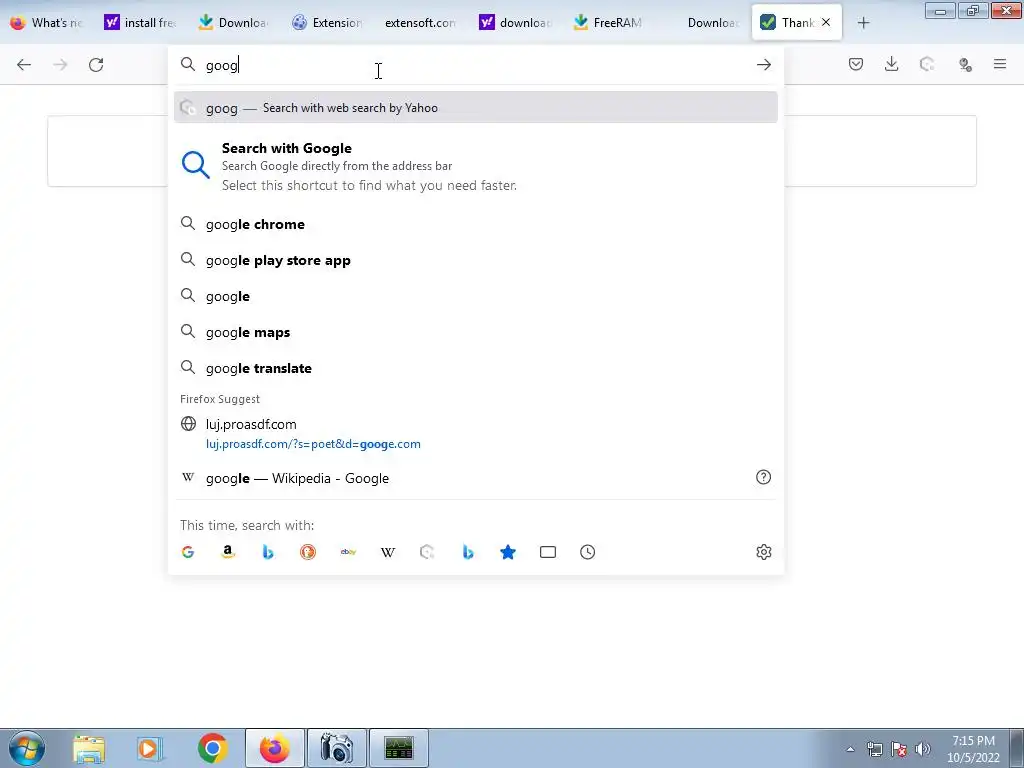Image resolution: width=1024 pixels, height=768 pixels.
Task: Open the Downloads panel icon
Action: tap(891, 64)
